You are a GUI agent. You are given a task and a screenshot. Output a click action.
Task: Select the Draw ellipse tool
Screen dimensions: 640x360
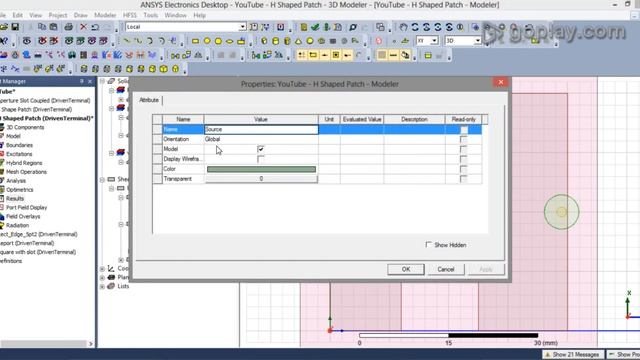coord(230,41)
